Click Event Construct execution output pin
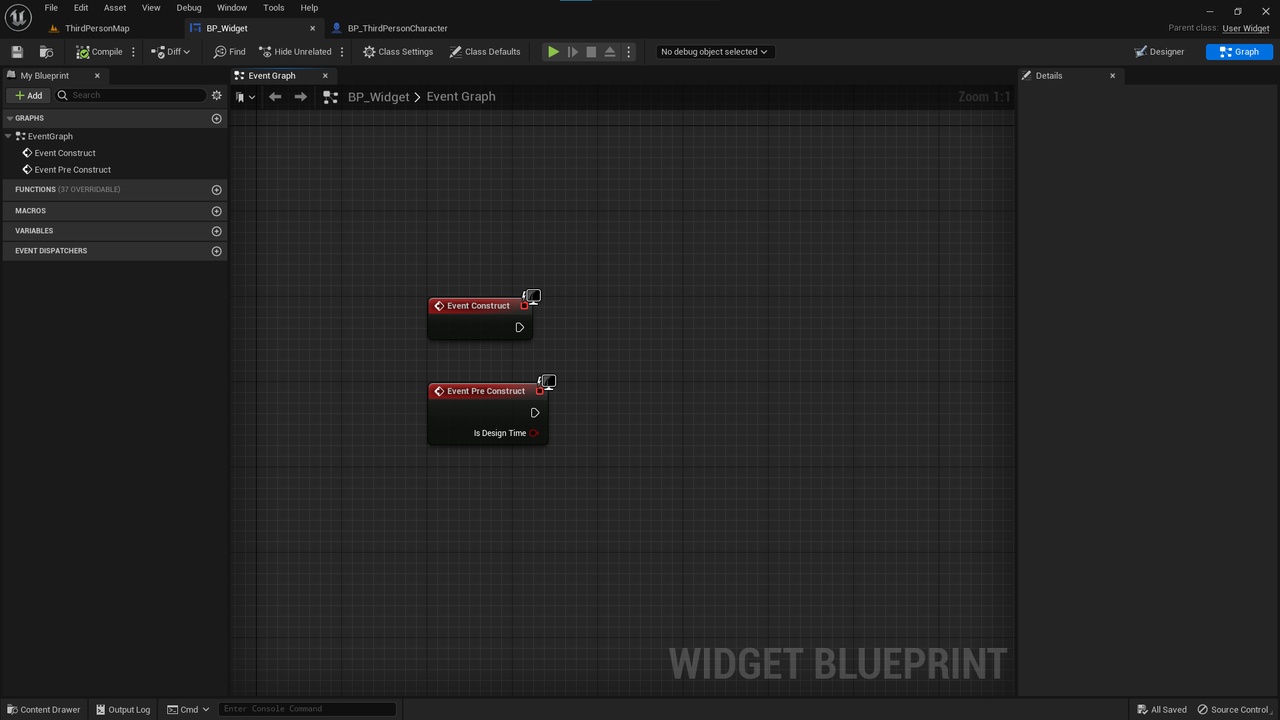 click(x=519, y=328)
